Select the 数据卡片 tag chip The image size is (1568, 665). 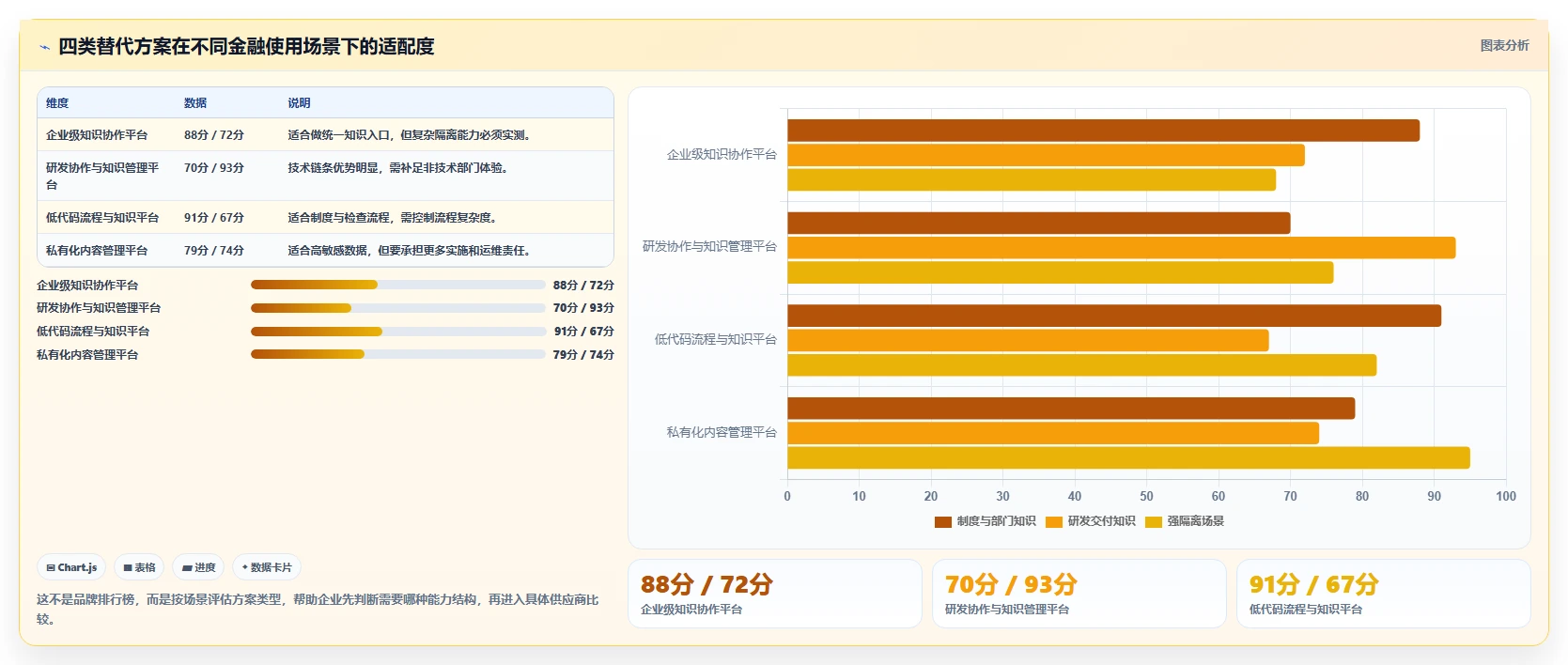(267, 567)
